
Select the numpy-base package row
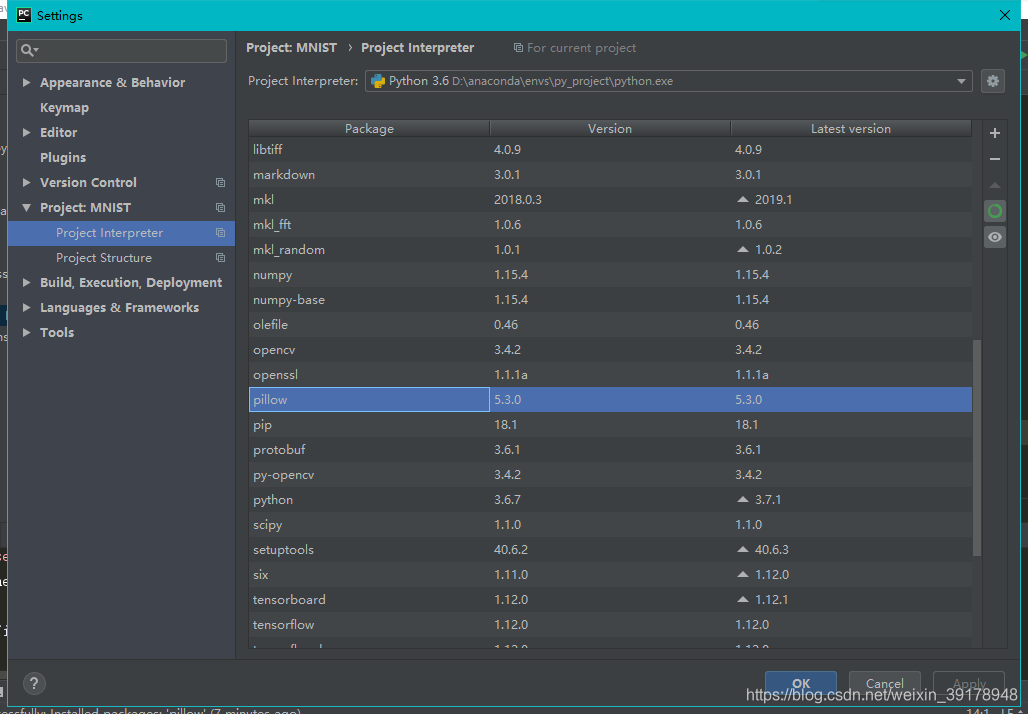(610, 300)
